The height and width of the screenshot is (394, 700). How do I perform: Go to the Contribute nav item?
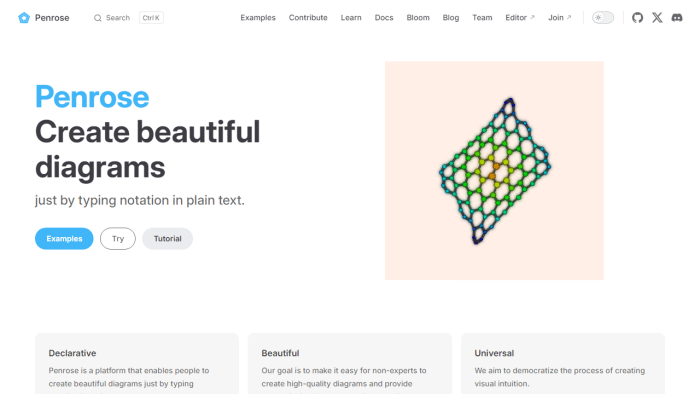[x=308, y=17]
